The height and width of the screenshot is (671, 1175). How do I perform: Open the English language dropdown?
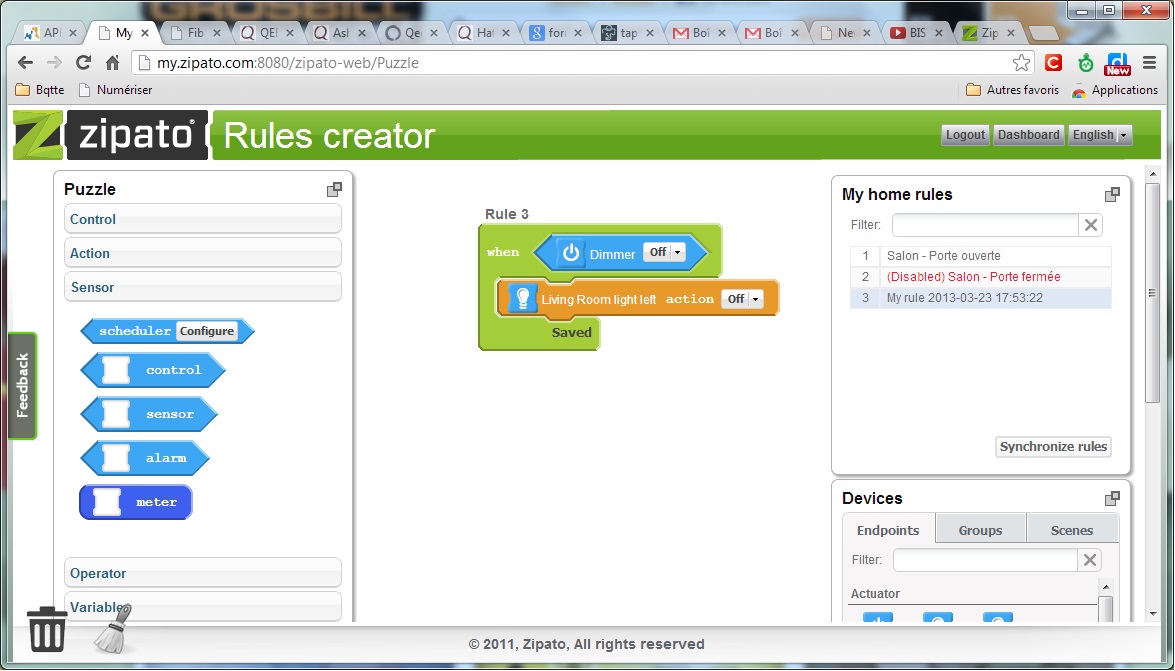tap(1100, 135)
